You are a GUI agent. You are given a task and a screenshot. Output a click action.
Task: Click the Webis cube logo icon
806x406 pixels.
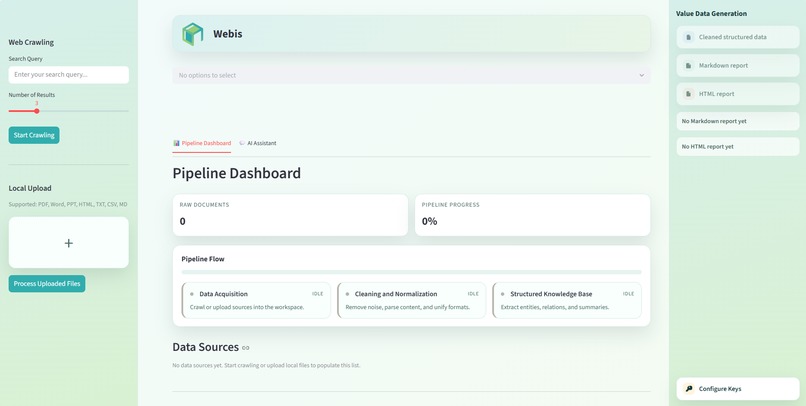point(193,34)
